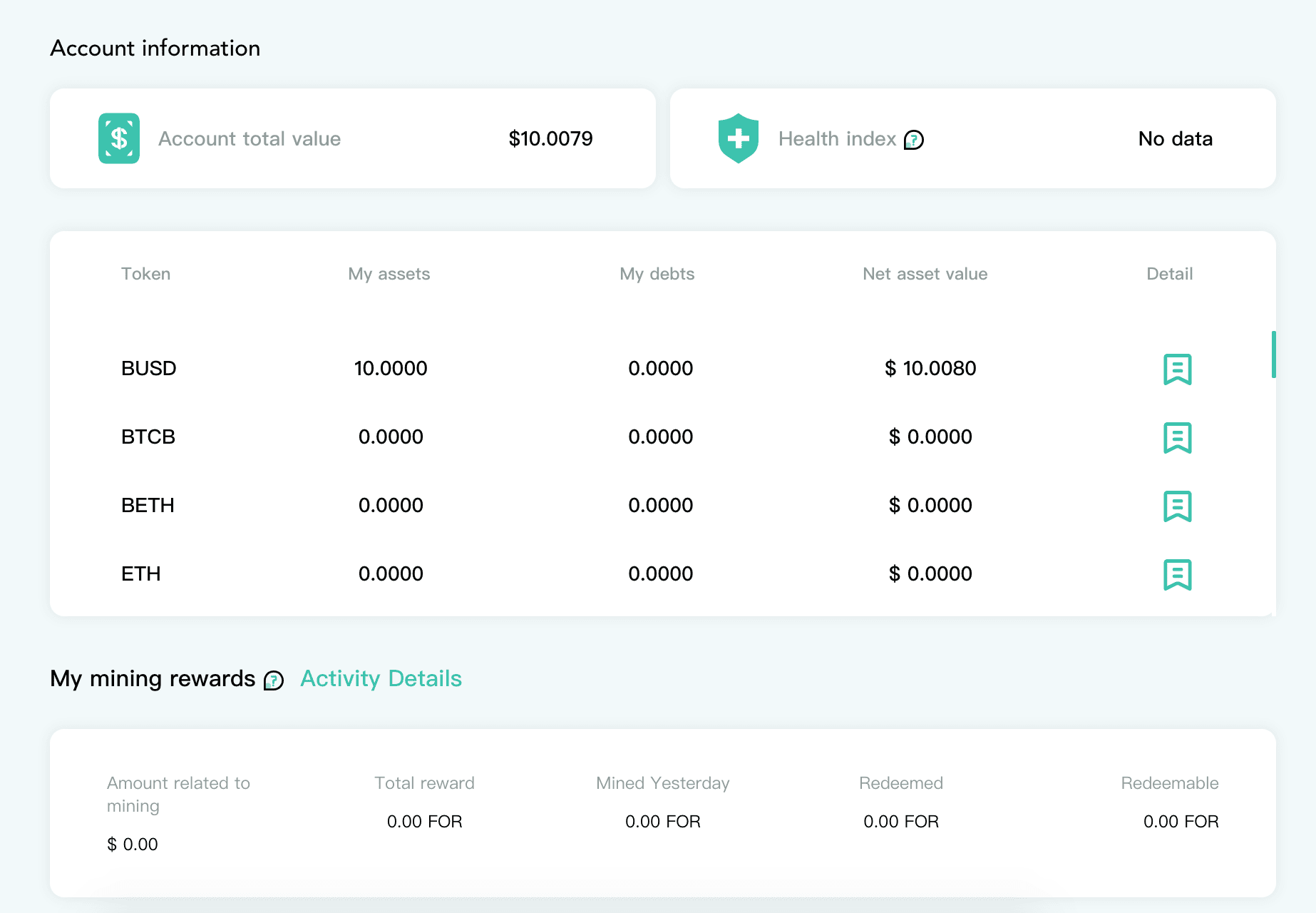Click the Token column header
This screenshot has height=913, width=1316.
pos(145,274)
